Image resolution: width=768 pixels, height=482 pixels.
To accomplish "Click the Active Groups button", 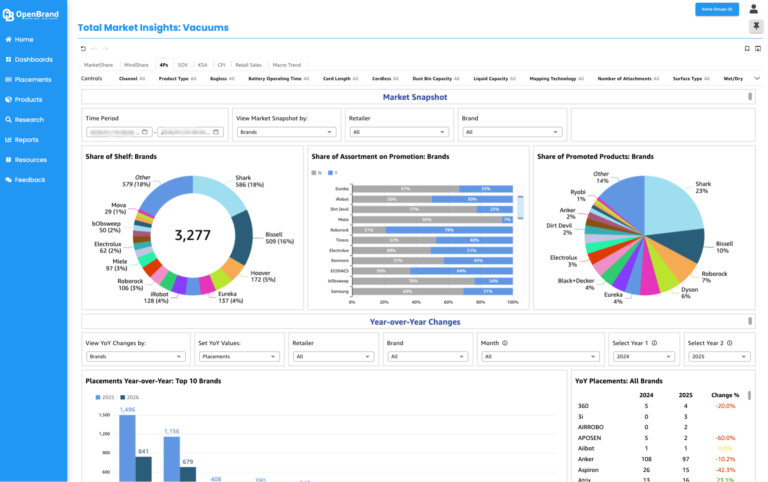I will (717, 9).
